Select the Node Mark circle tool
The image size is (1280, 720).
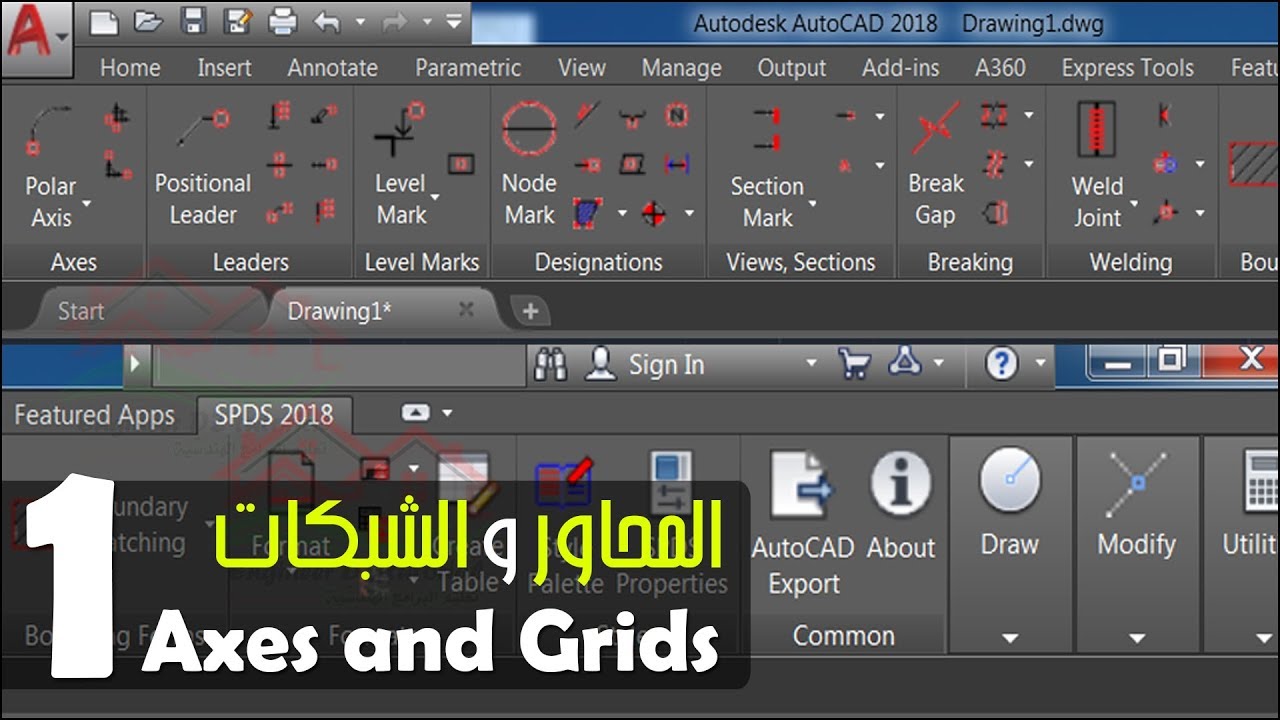(529, 162)
